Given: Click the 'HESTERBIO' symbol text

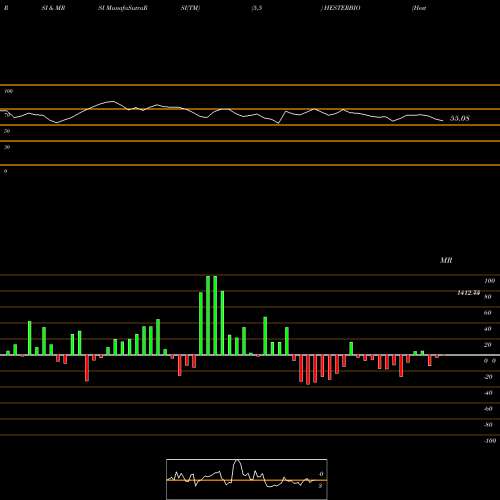Looking at the screenshot, I should click(341, 8).
